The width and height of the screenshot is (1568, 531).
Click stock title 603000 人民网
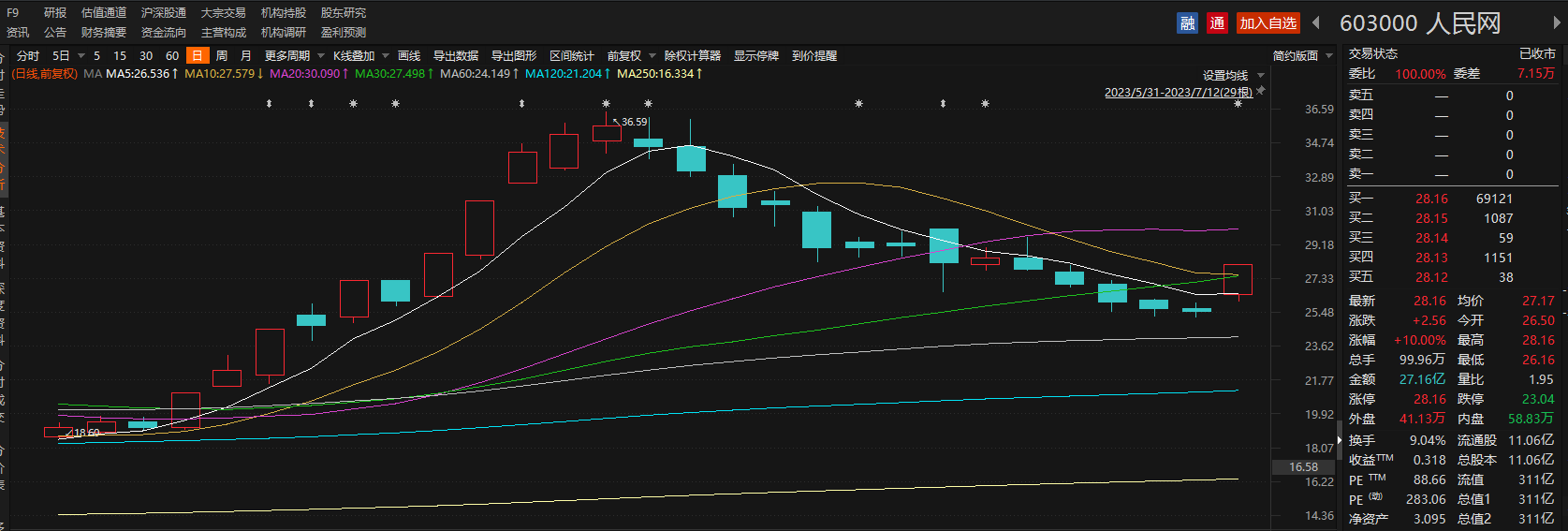coord(1420,23)
